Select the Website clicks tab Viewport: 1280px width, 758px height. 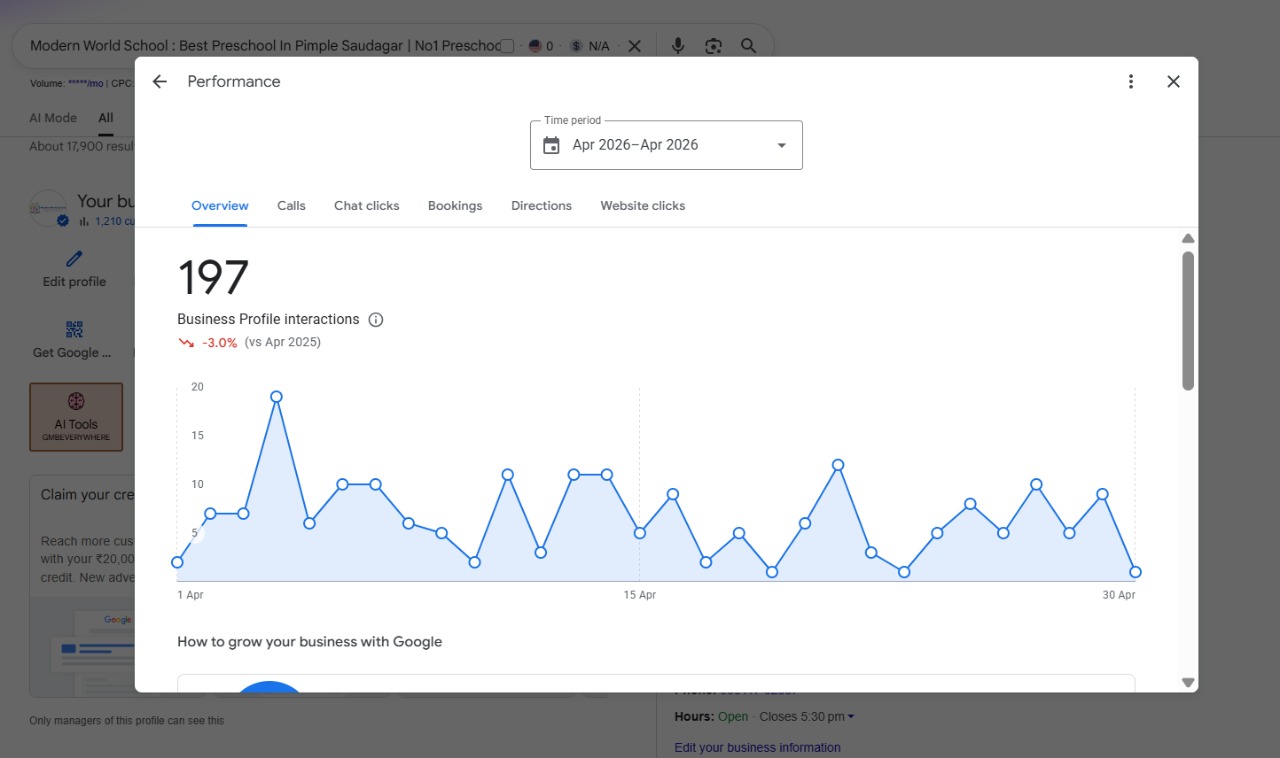pos(643,206)
